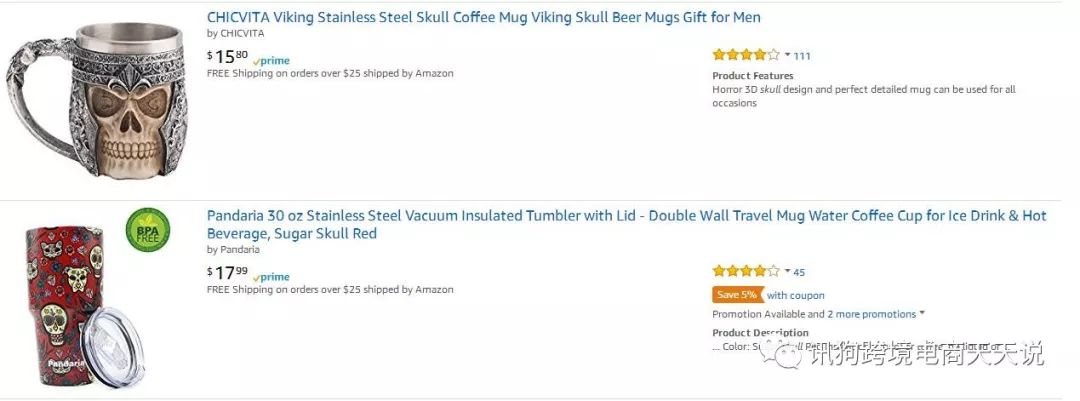The image size is (1080, 401).
Task: Click the $17.99 price of the tumbler
Action: (228, 273)
